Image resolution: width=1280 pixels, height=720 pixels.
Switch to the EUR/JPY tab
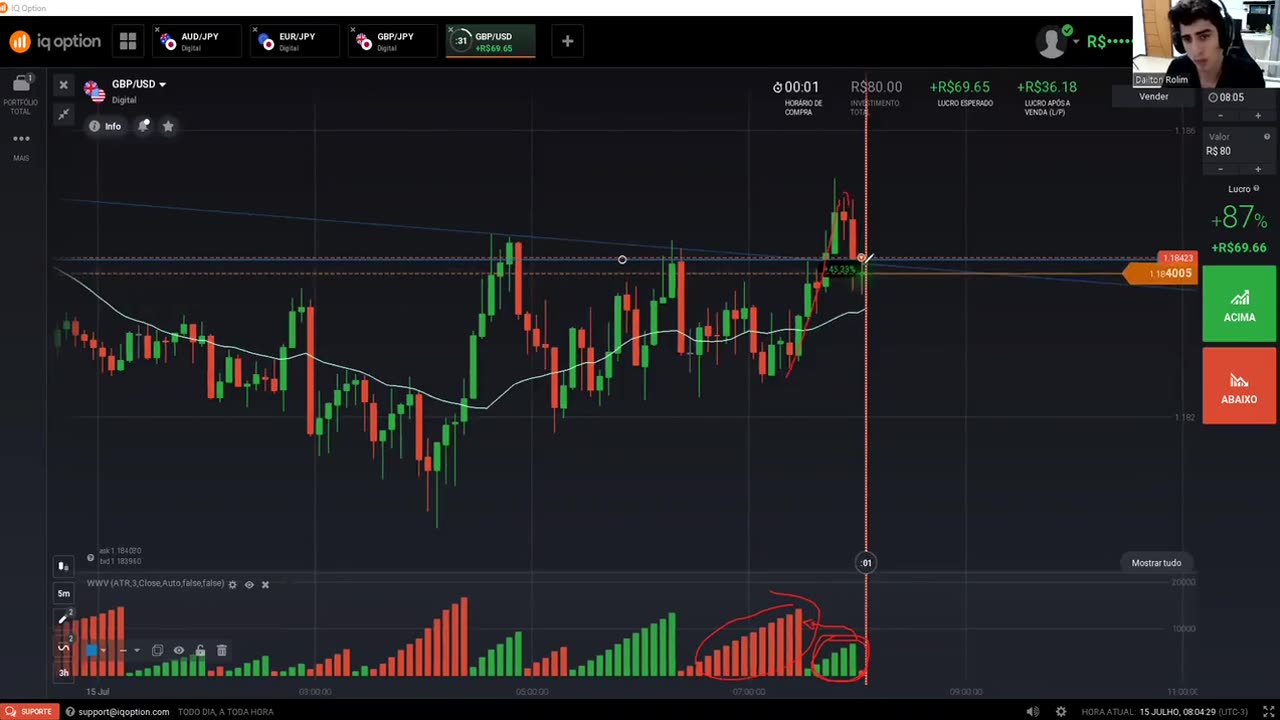click(x=296, y=41)
